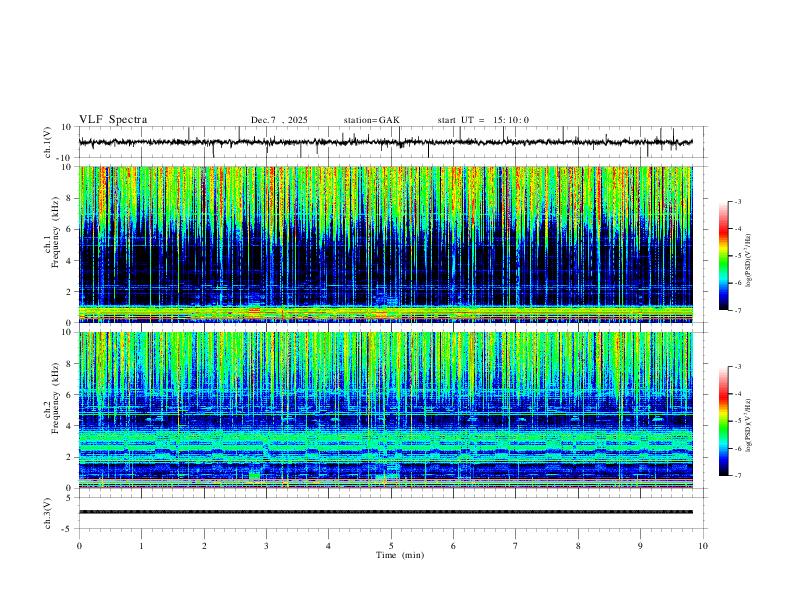
Task: Click the "Time (min)" axis label
Action: click(400, 555)
